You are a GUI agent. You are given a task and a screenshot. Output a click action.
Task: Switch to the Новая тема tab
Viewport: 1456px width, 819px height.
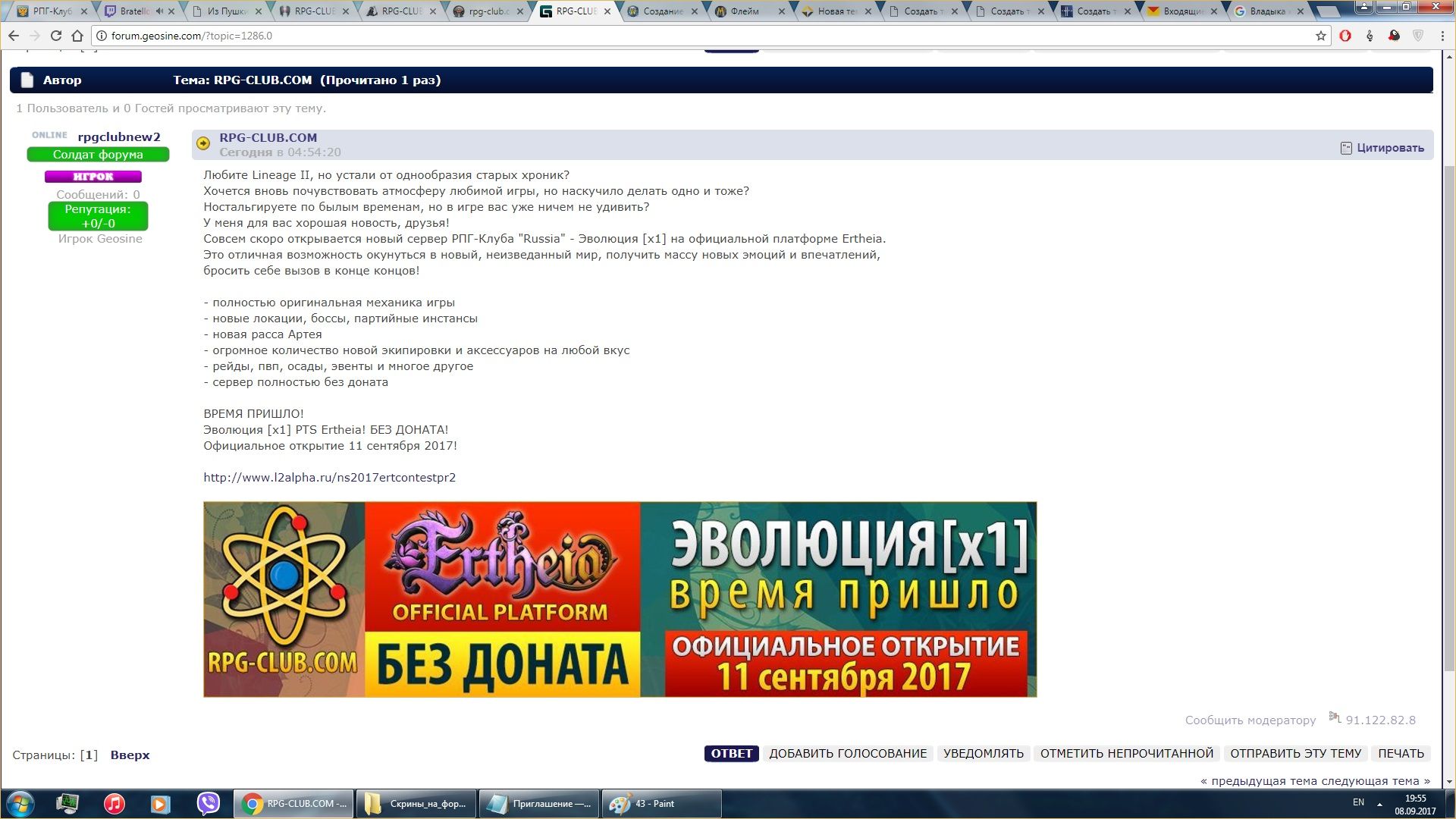coord(836,11)
